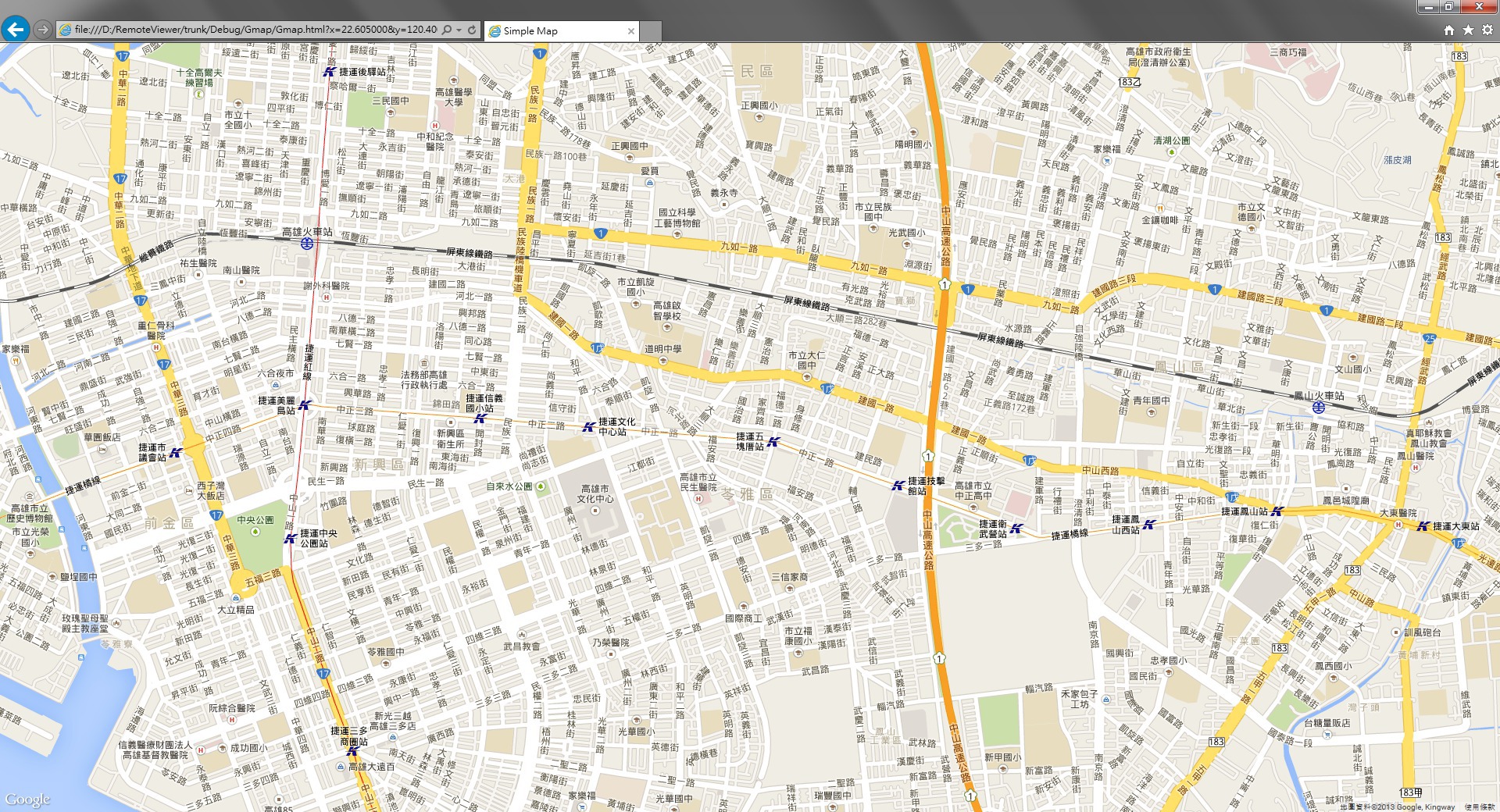The image size is (1500, 812).
Task: Click the 高雄大遠百 map label
Action: pos(372,767)
